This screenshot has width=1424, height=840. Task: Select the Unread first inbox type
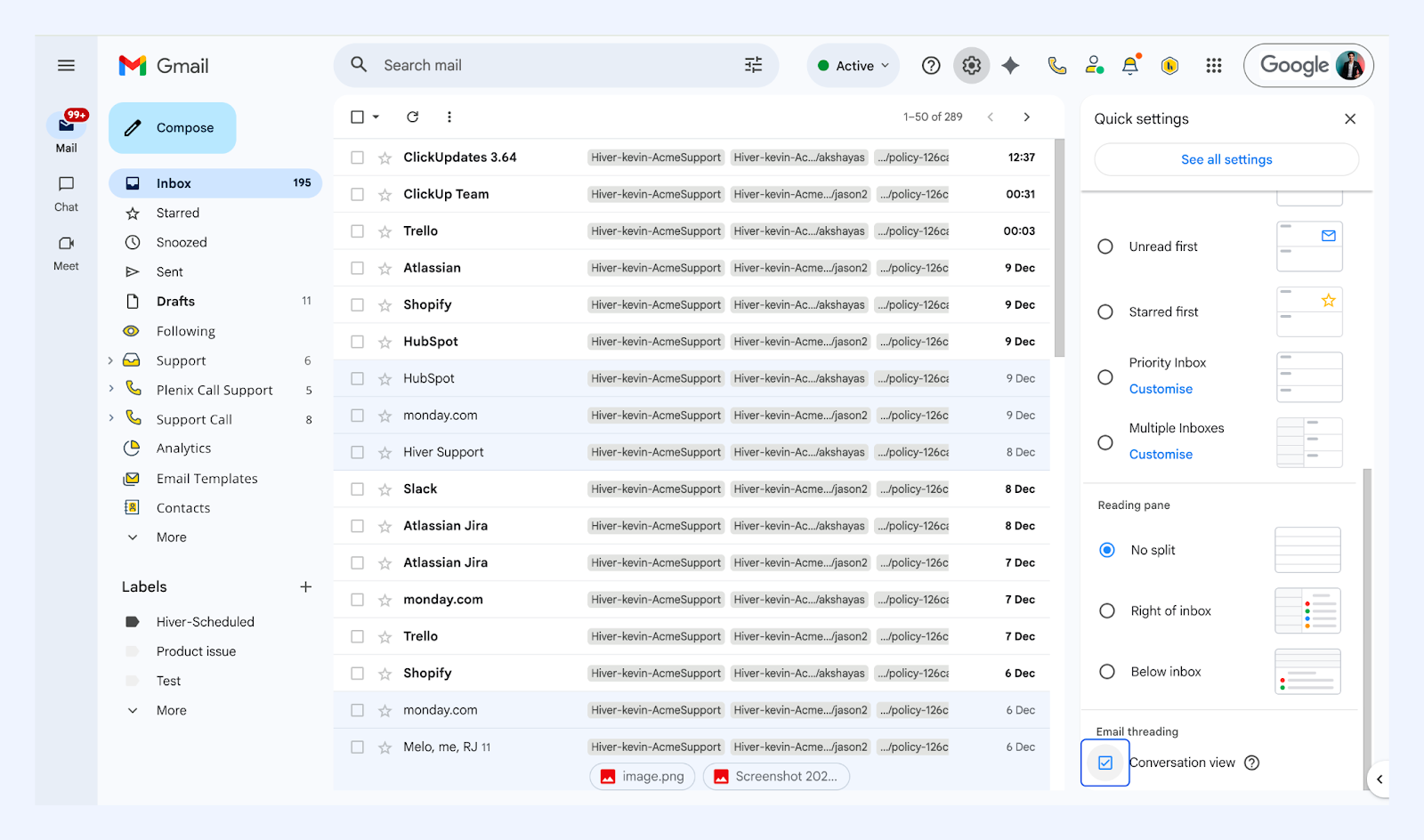1105,246
